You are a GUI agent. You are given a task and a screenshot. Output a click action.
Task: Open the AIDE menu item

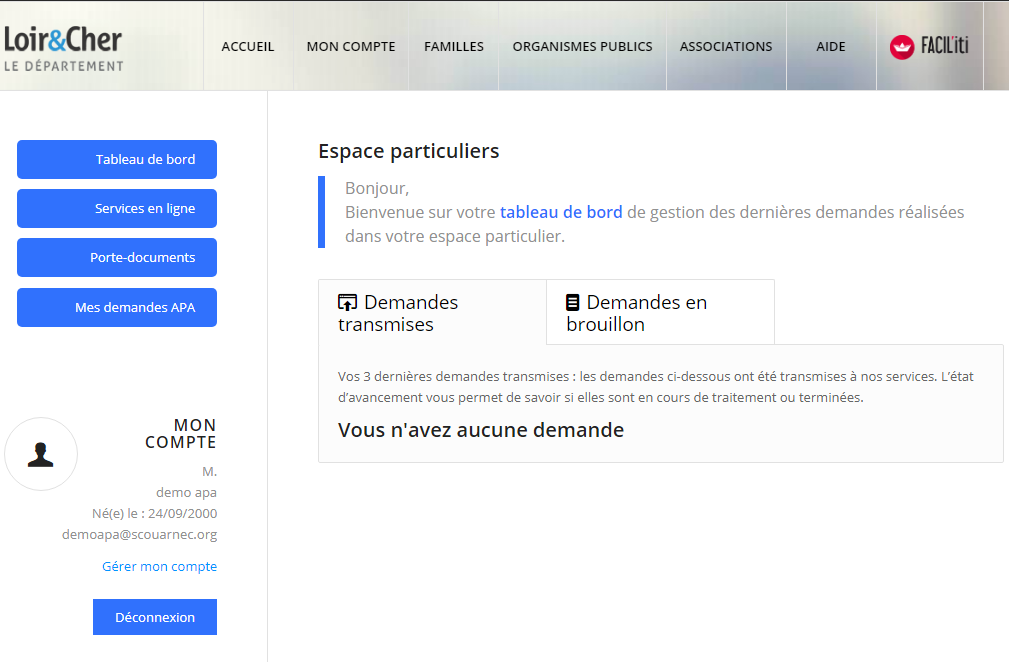pos(830,46)
